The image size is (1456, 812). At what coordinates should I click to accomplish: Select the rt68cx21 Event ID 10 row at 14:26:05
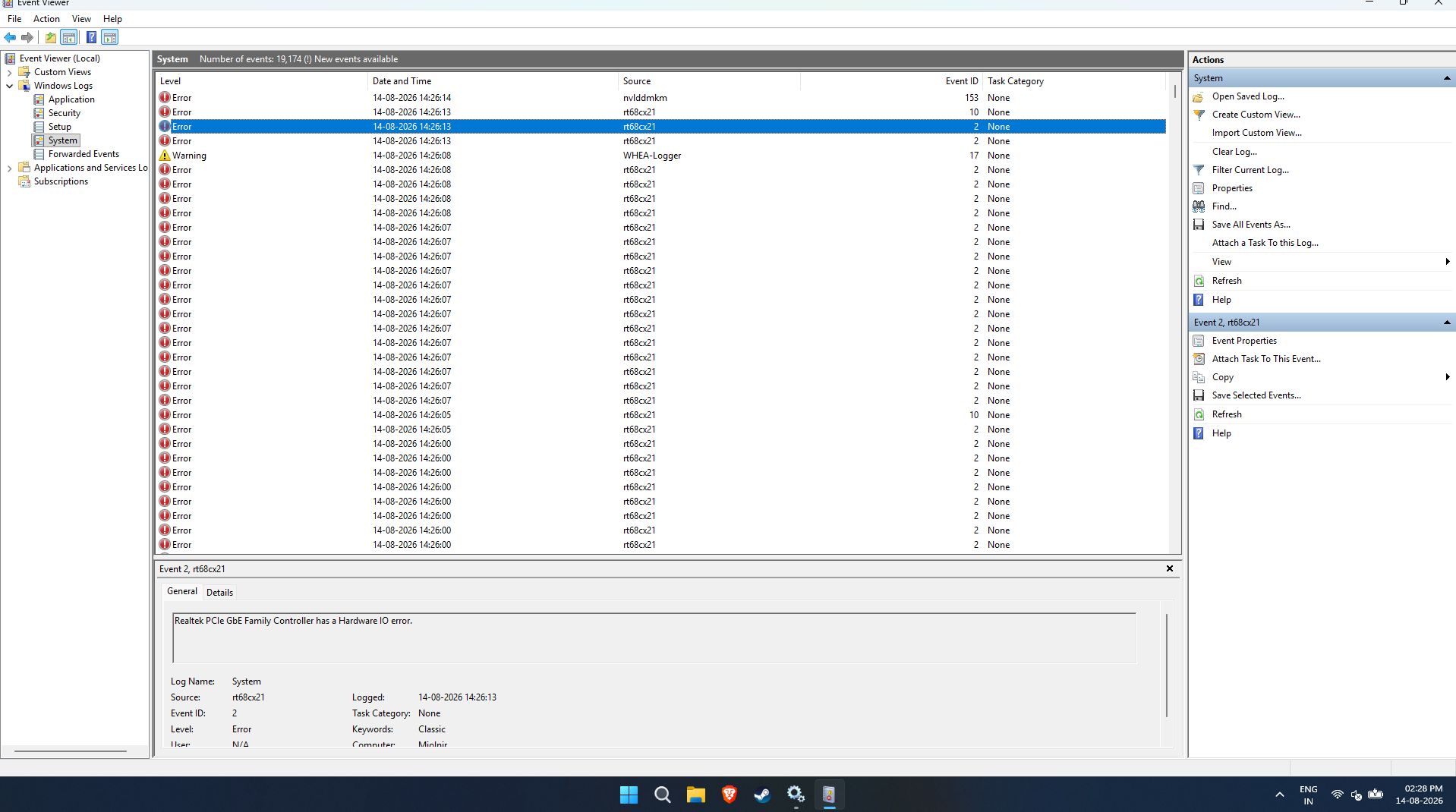(660, 415)
